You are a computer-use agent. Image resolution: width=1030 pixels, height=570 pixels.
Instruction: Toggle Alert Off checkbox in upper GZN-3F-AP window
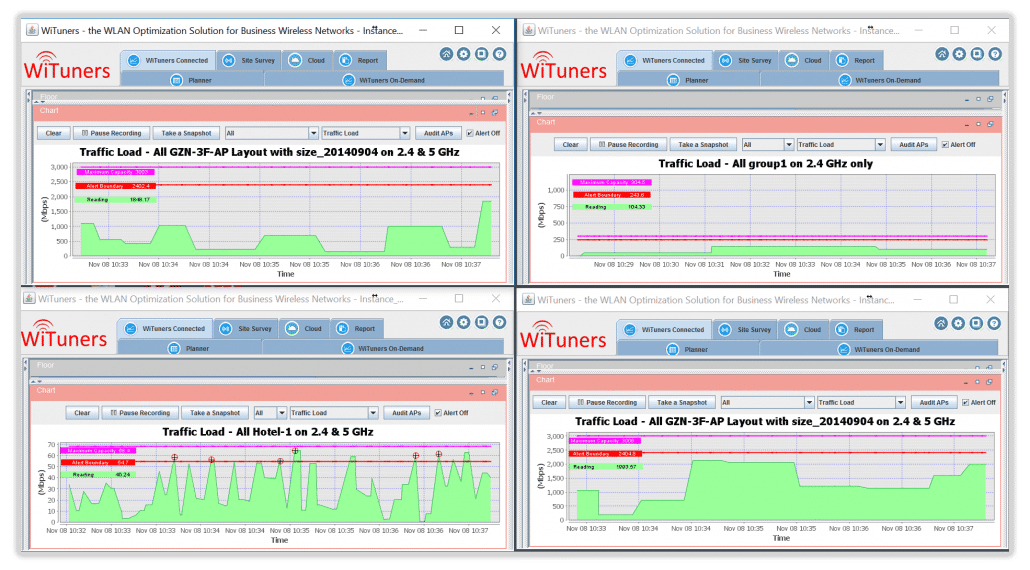click(x=470, y=133)
